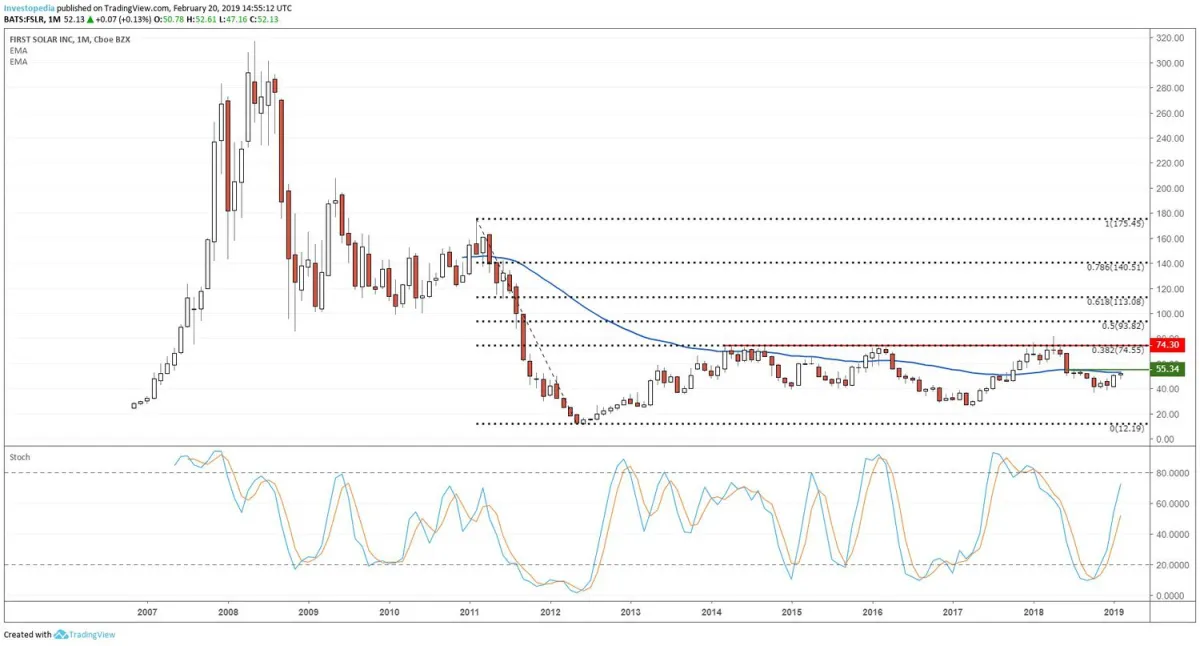The image size is (1200, 646).
Task: Select the 0.382(74.55) Fibonacci level label
Action: point(1117,351)
